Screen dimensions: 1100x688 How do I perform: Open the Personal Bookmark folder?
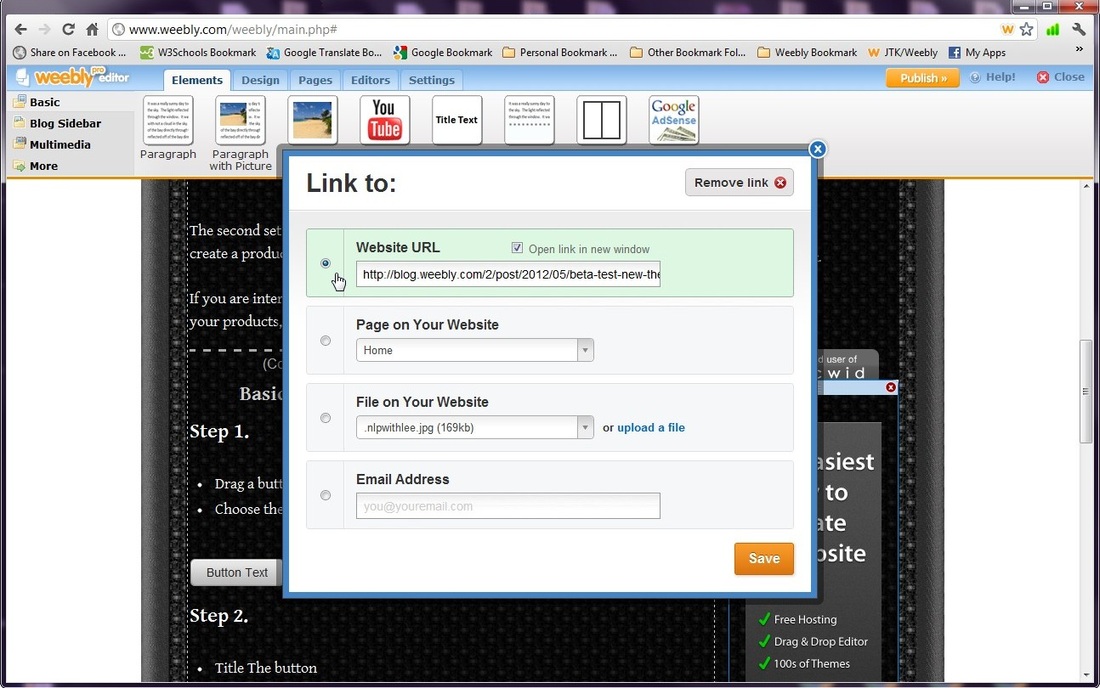point(561,53)
